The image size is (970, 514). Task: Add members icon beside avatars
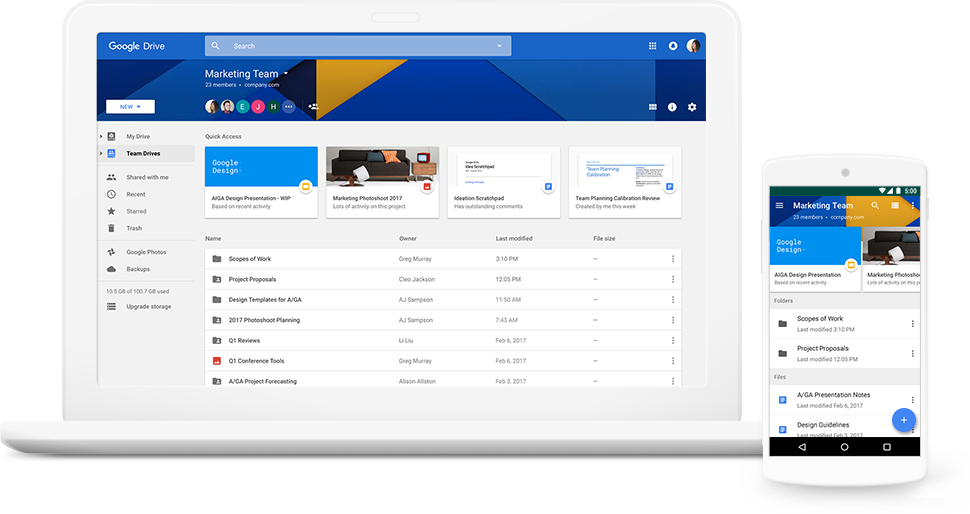coord(313,106)
